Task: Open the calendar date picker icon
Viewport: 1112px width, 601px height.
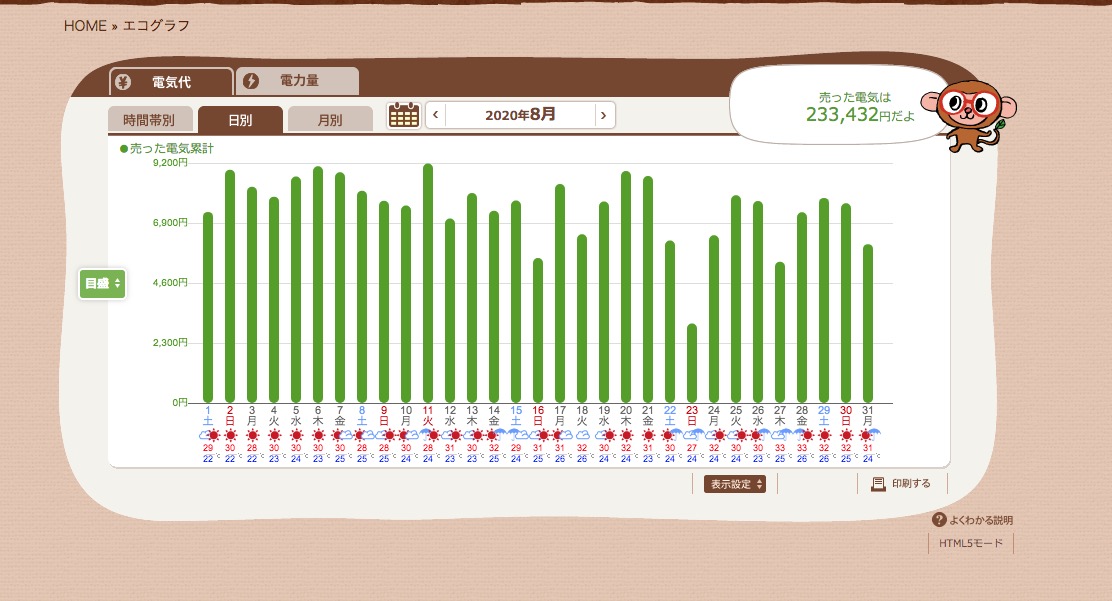Action: (x=403, y=115)
